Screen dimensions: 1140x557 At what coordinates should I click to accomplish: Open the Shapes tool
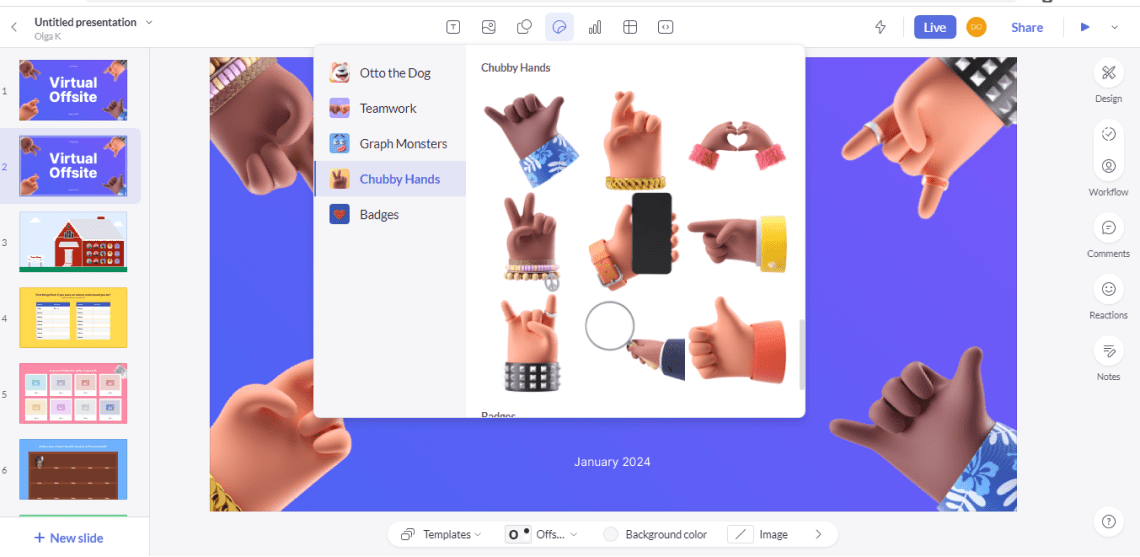point(524,28)
